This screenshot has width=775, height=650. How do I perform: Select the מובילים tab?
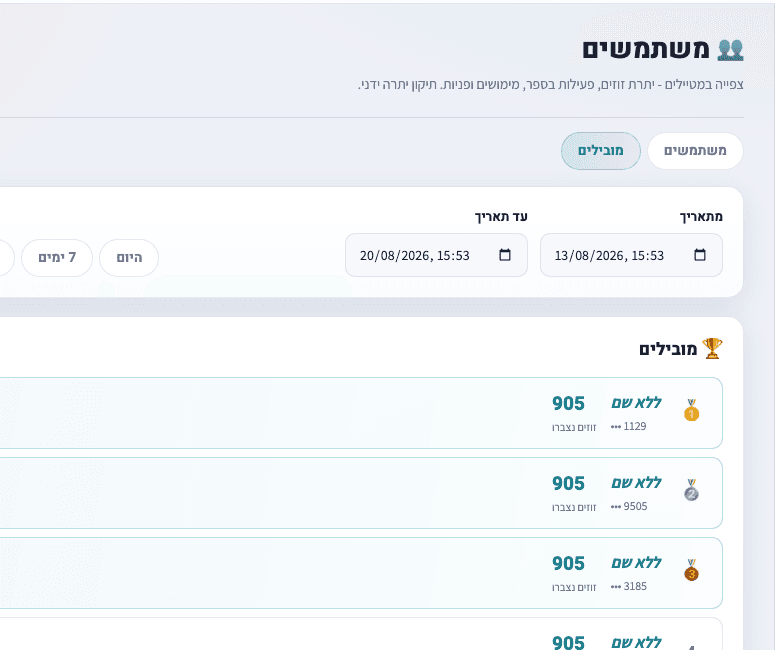click(x=601, y=151)
